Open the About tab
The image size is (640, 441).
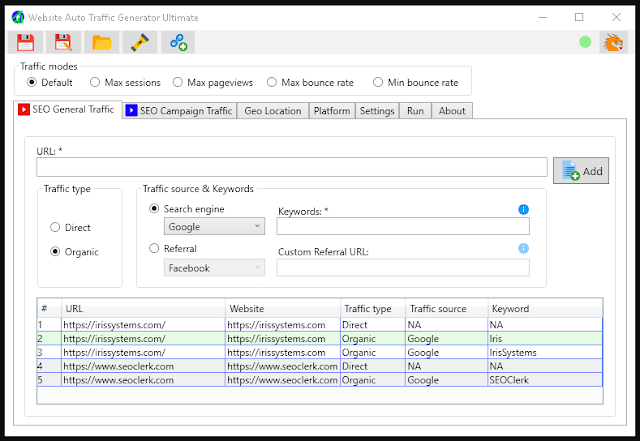(x=452, y=111)
